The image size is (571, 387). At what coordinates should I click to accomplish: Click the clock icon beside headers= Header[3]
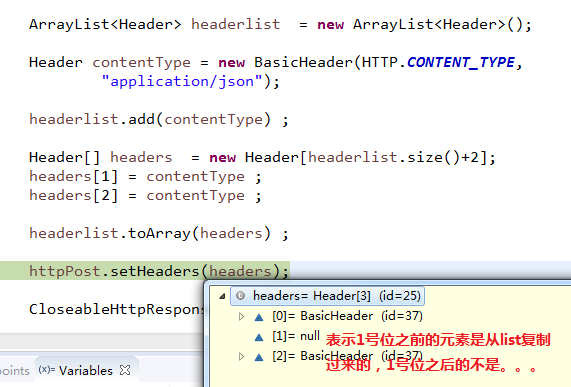tap(240, 296)
